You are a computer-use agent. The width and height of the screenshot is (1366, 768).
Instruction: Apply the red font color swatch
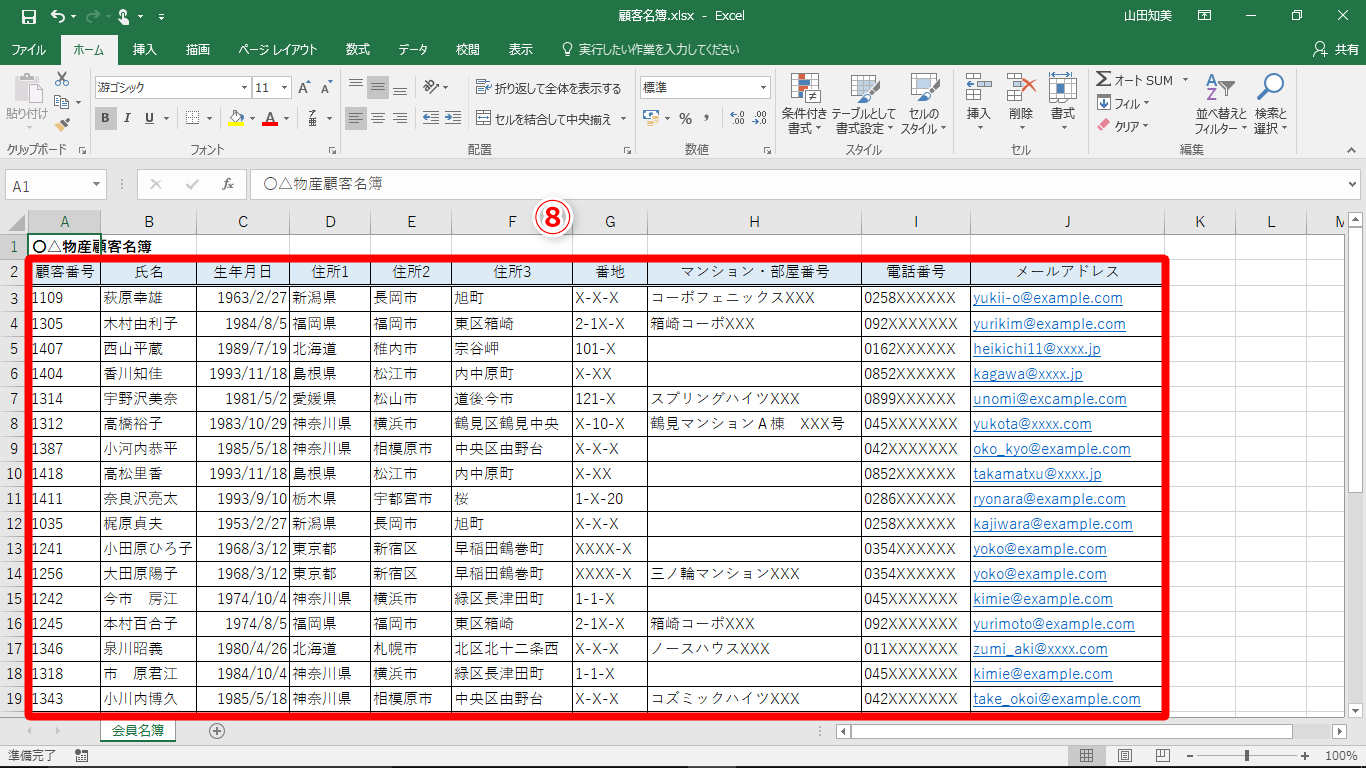click(269, 118)
